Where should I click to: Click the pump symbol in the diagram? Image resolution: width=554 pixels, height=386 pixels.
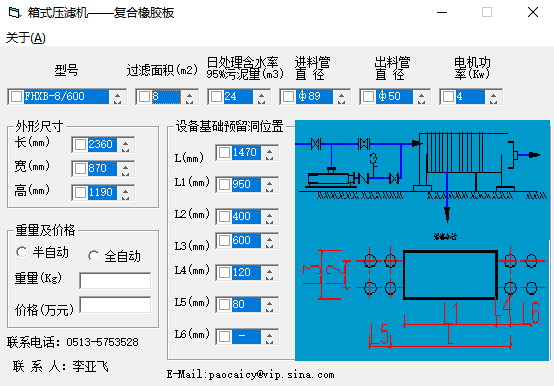click(330, 178)
